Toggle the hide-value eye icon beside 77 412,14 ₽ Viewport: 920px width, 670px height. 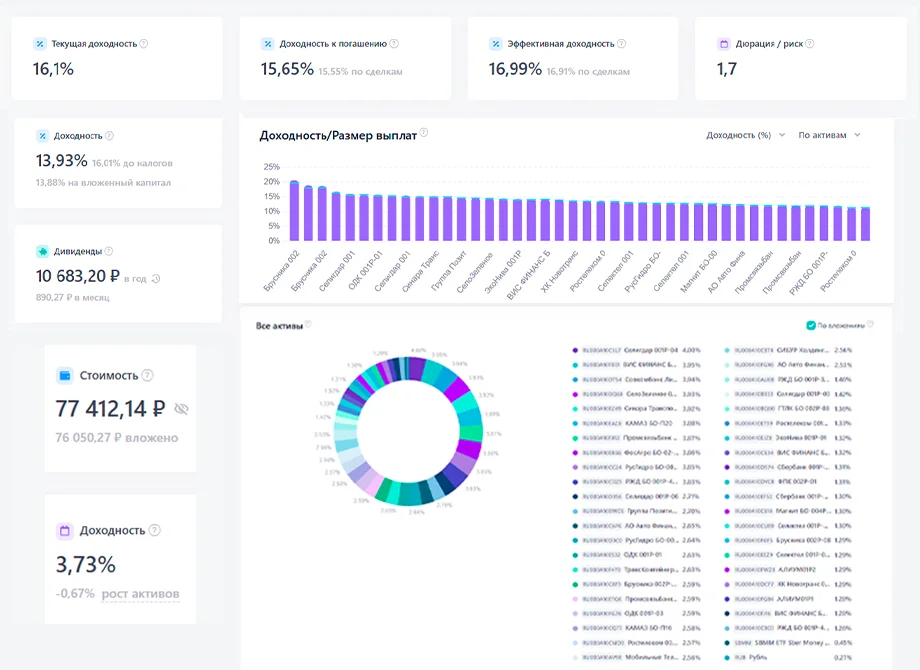(181, 409)
